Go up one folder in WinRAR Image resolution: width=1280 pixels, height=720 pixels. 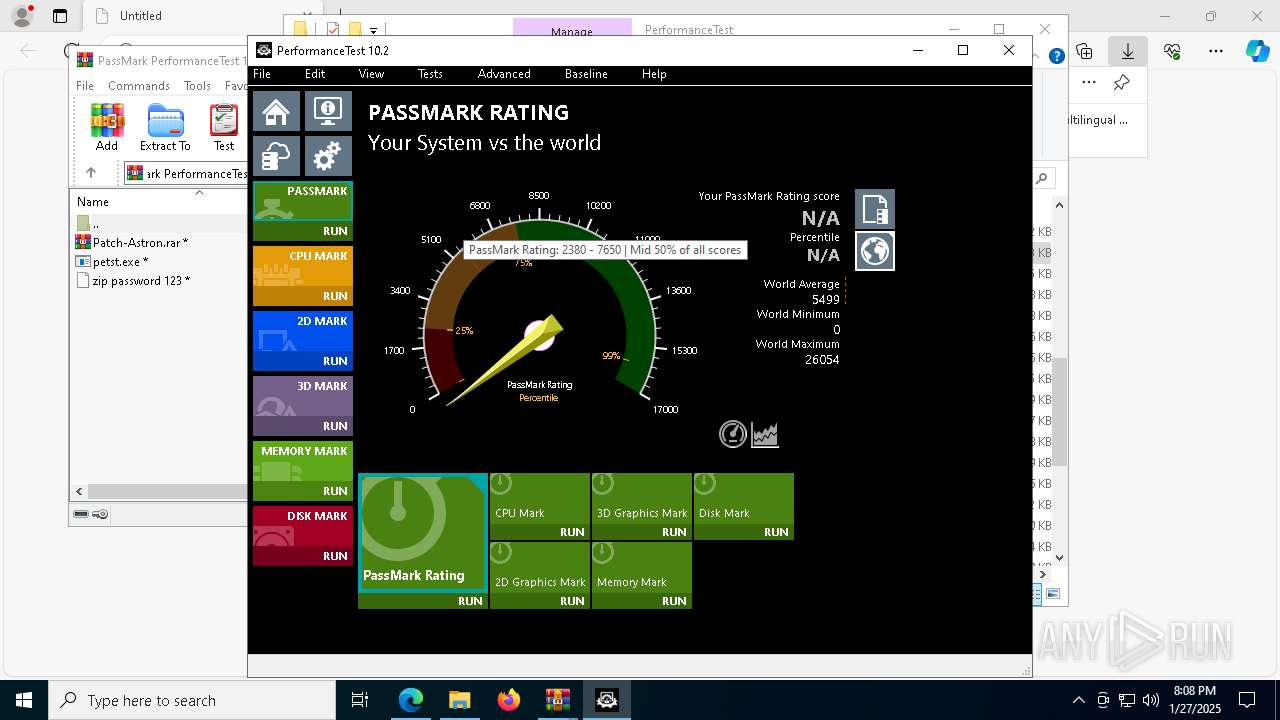tap(91, 173)
